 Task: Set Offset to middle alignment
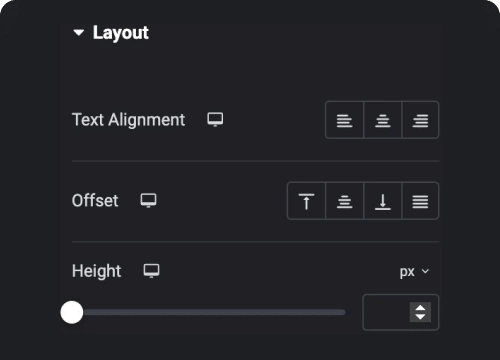pyautogui.click(x=344, y=201)
